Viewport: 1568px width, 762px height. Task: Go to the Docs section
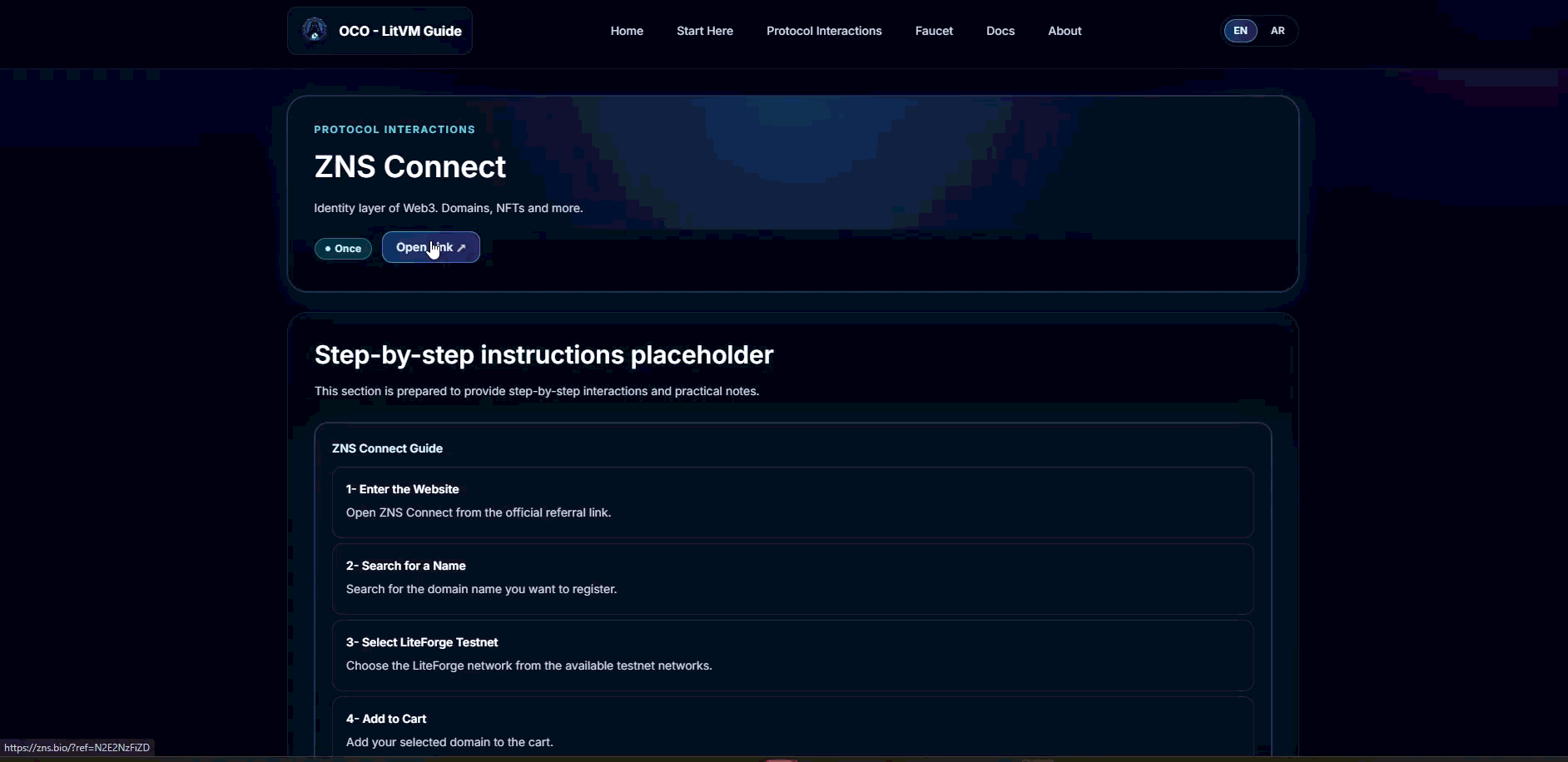[1000, 31]
